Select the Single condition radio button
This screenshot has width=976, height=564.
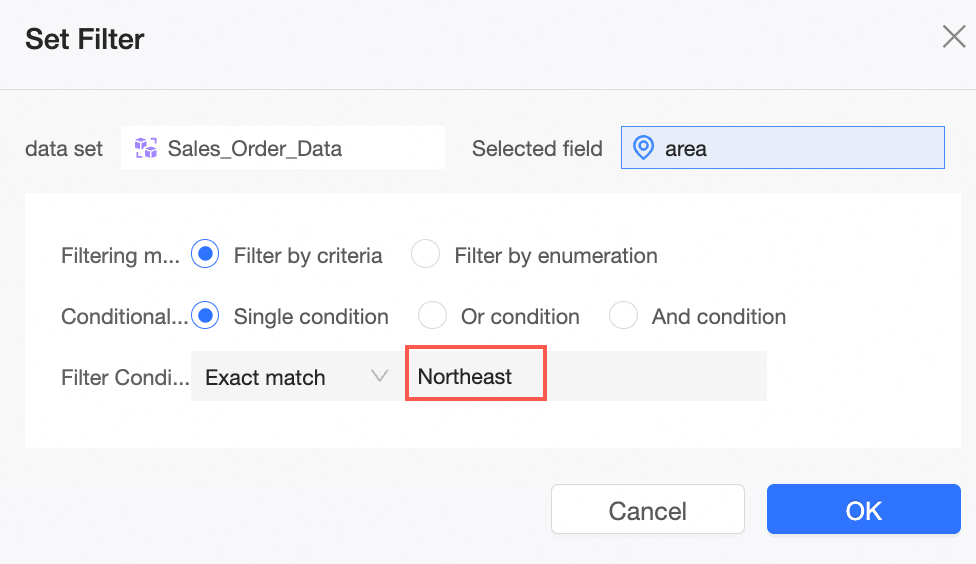tap(205, 316)
